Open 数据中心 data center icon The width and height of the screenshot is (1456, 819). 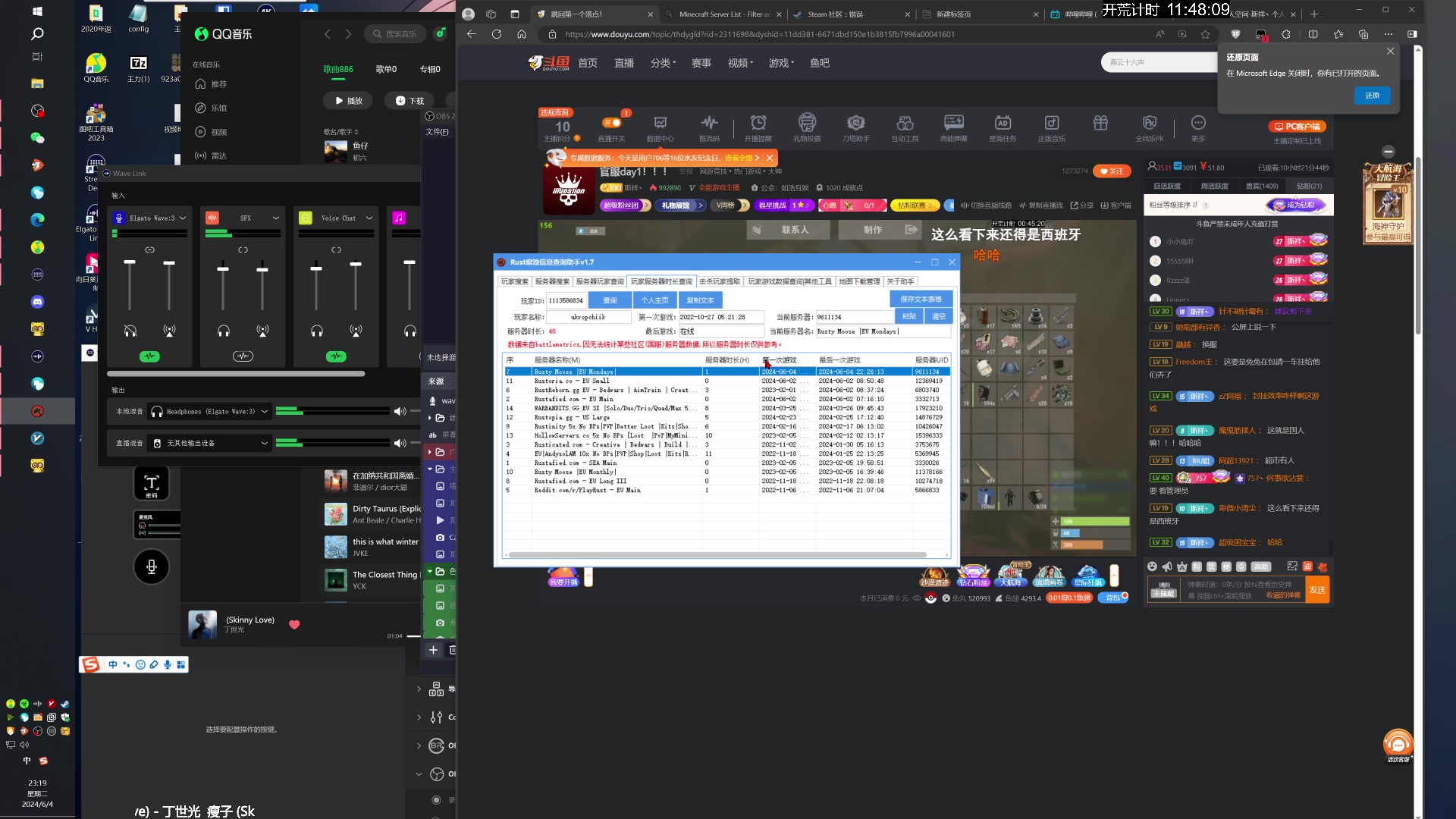660,123
